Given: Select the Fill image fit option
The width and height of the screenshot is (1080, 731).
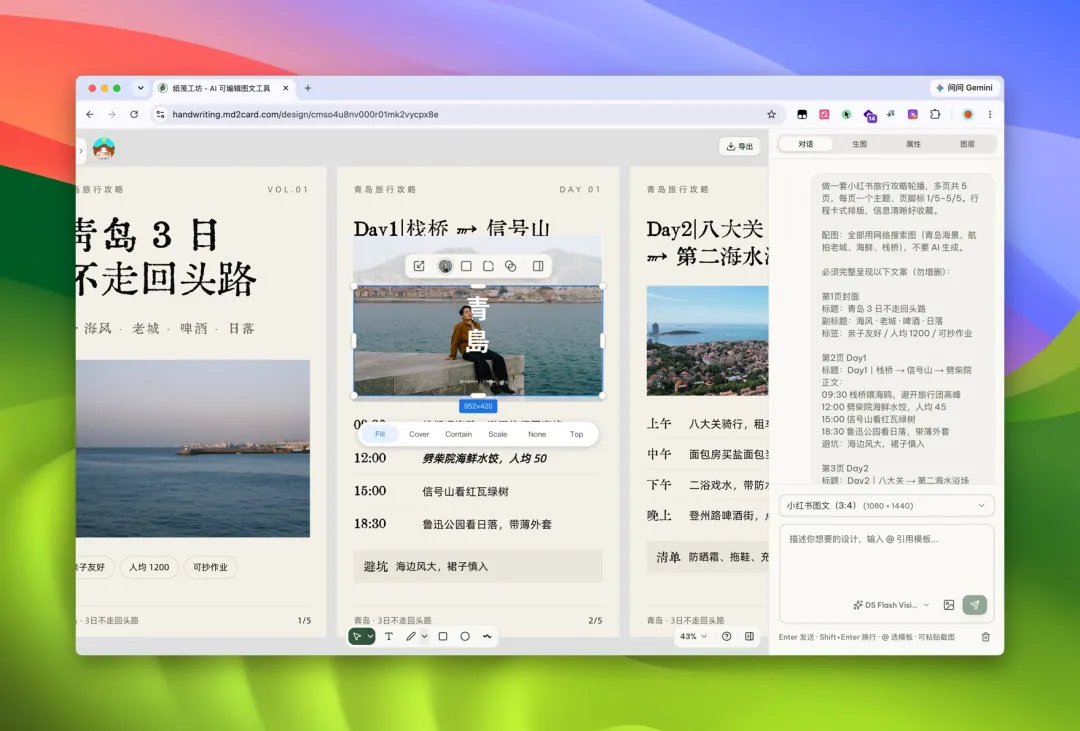Looking at the screenshot, I should tap(380, 434).
